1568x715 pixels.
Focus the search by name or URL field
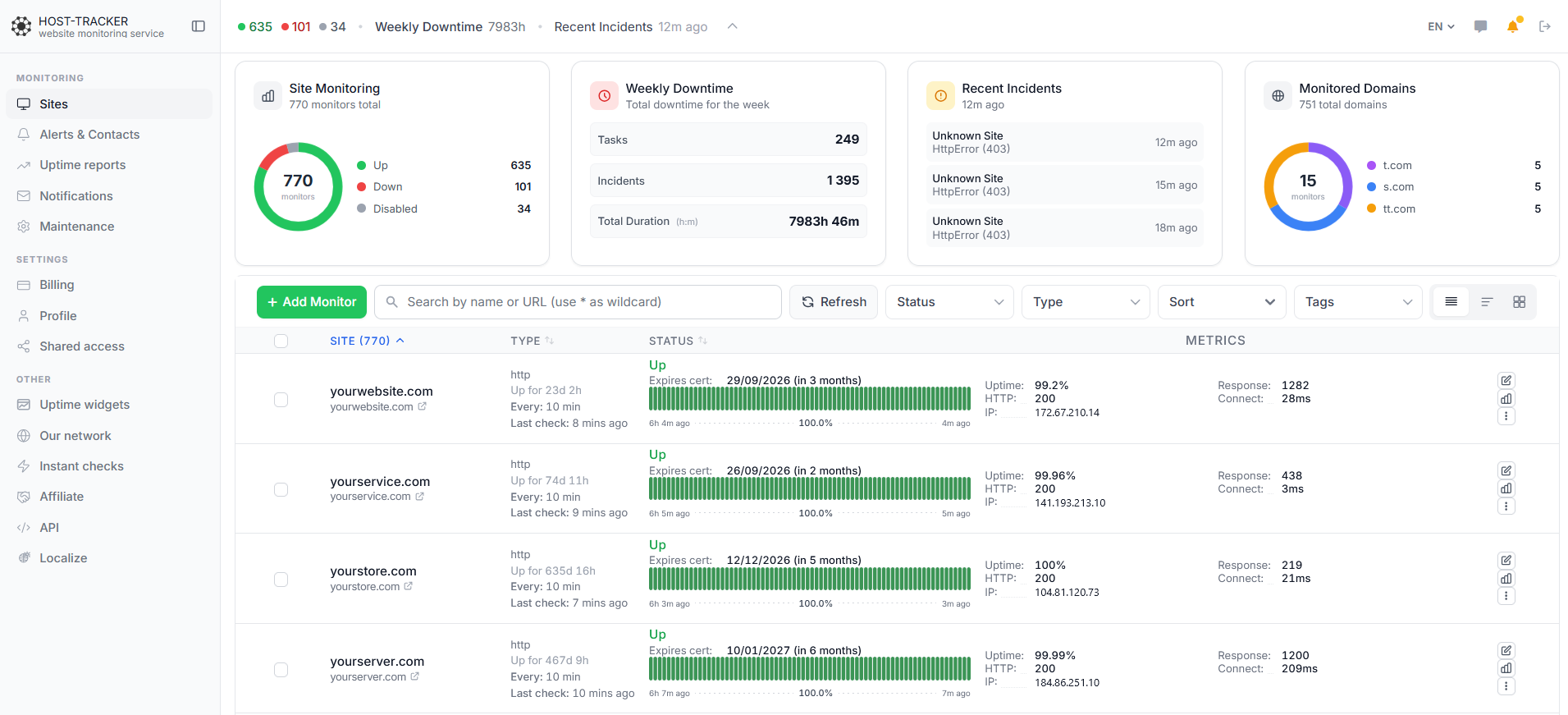tap(578, 302)
